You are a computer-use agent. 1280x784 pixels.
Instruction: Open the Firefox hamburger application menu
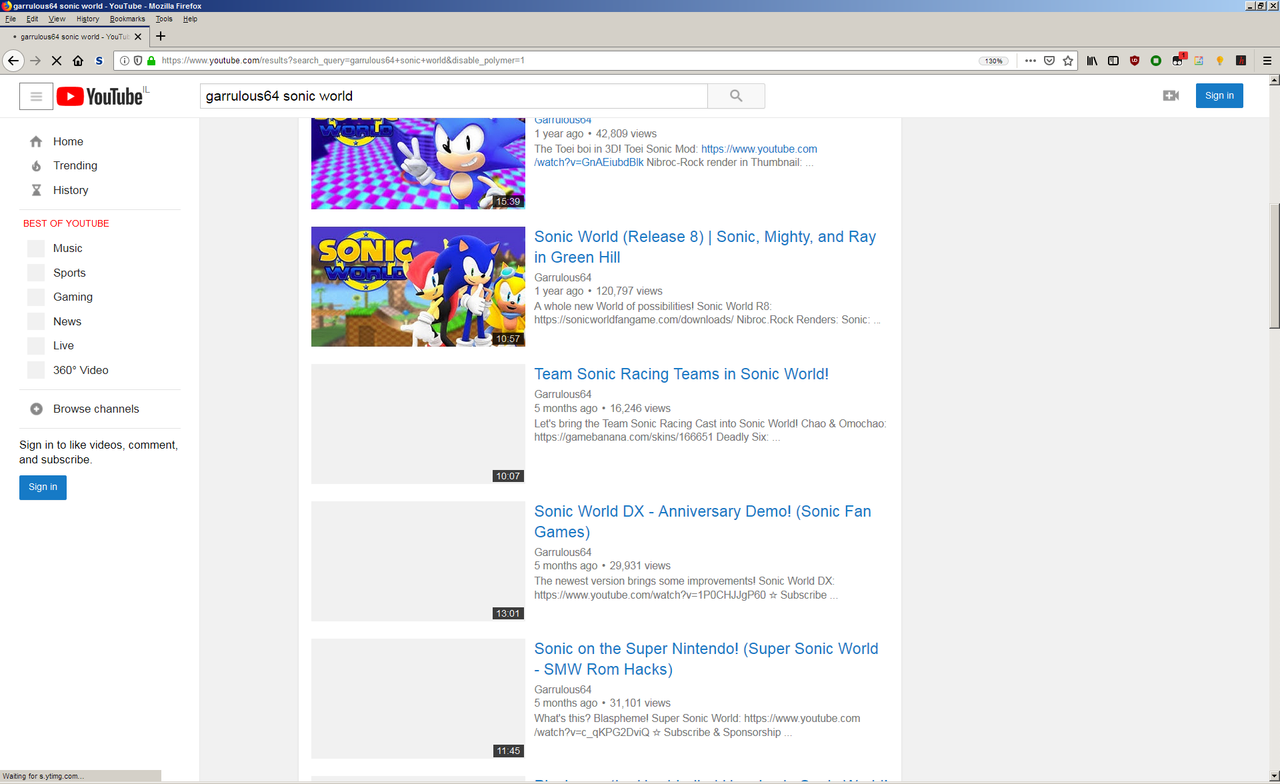1267,61
